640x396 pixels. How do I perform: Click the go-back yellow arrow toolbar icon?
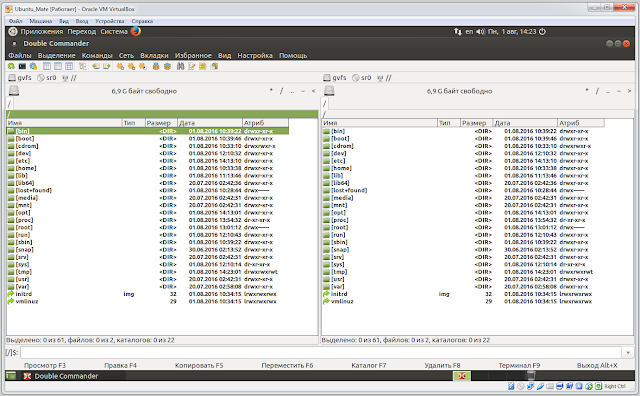96,66
